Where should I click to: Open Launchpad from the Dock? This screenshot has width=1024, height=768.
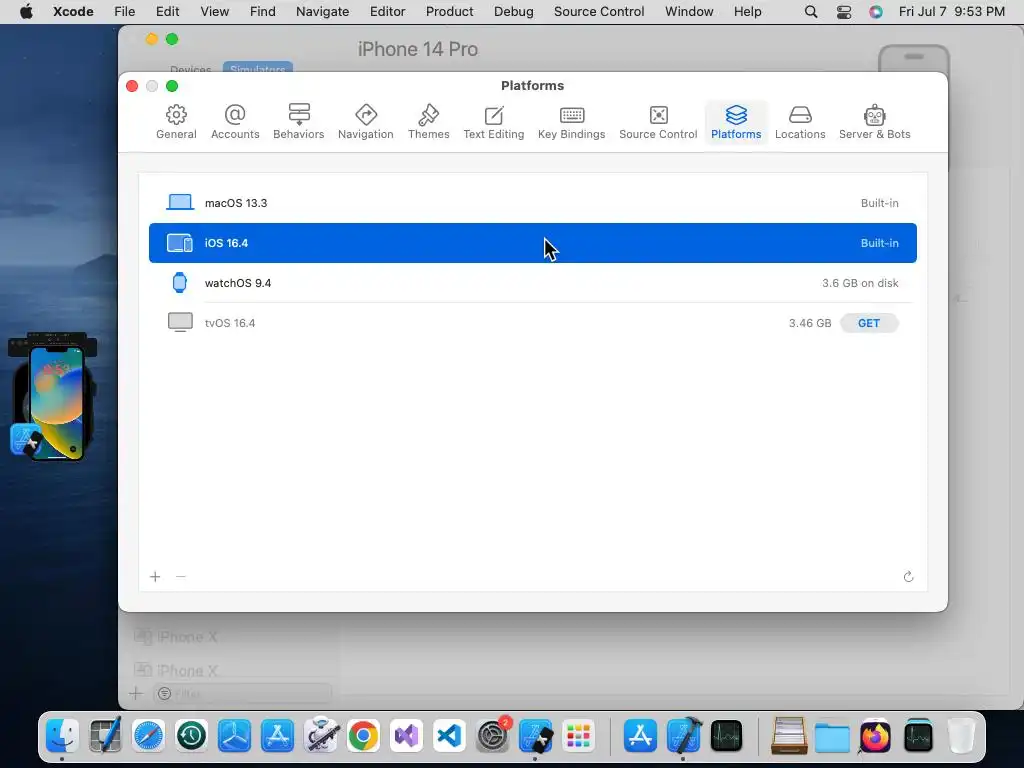(x=579, y=736)
